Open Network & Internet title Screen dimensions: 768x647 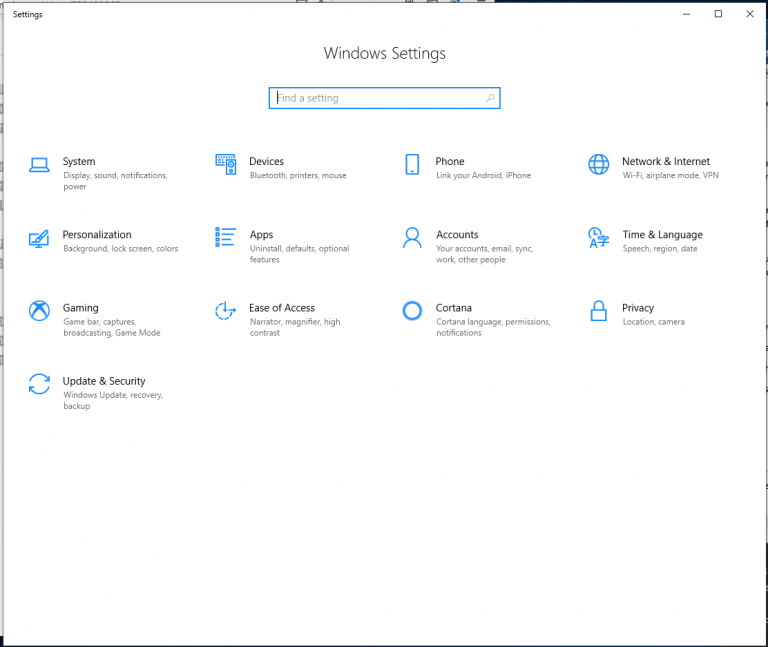pos(666,162)
